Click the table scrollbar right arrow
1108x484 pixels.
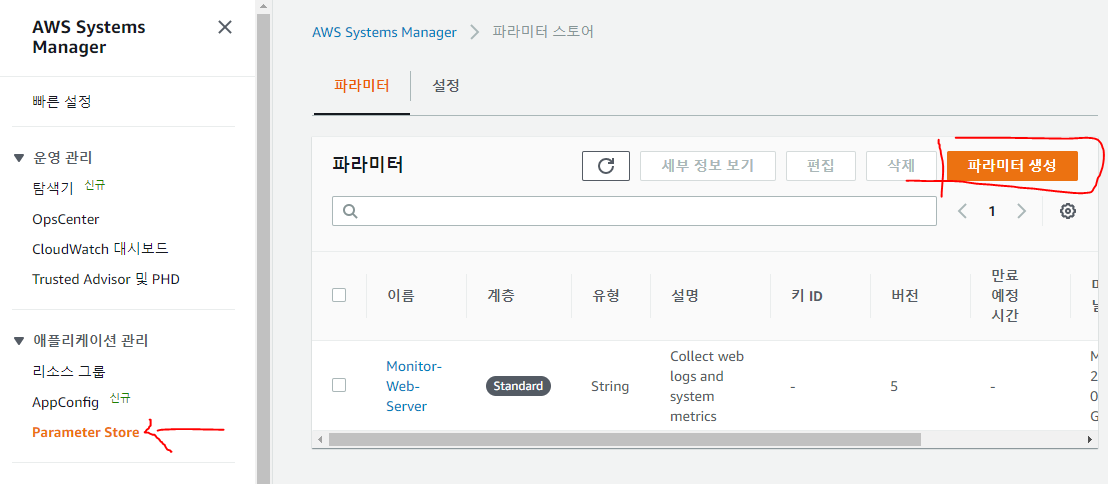click(1090, 439)
